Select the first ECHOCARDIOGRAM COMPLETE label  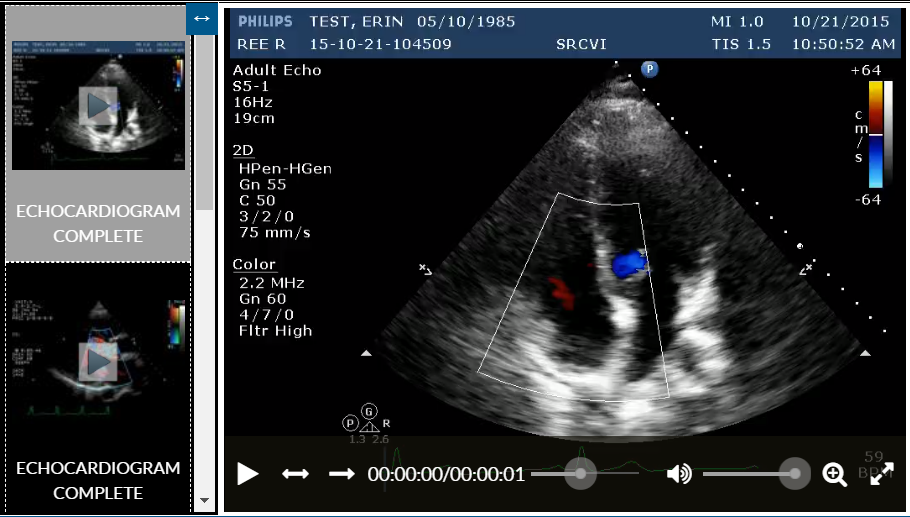click(x=98, y=224)
